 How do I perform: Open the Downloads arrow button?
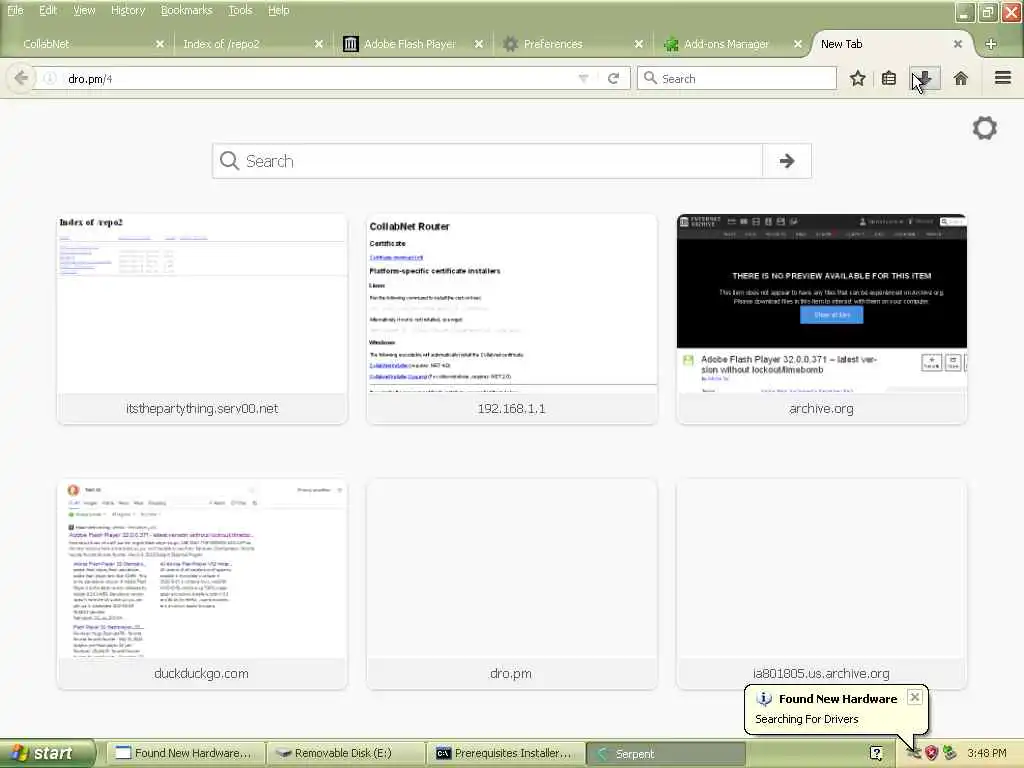click(925, 78)
